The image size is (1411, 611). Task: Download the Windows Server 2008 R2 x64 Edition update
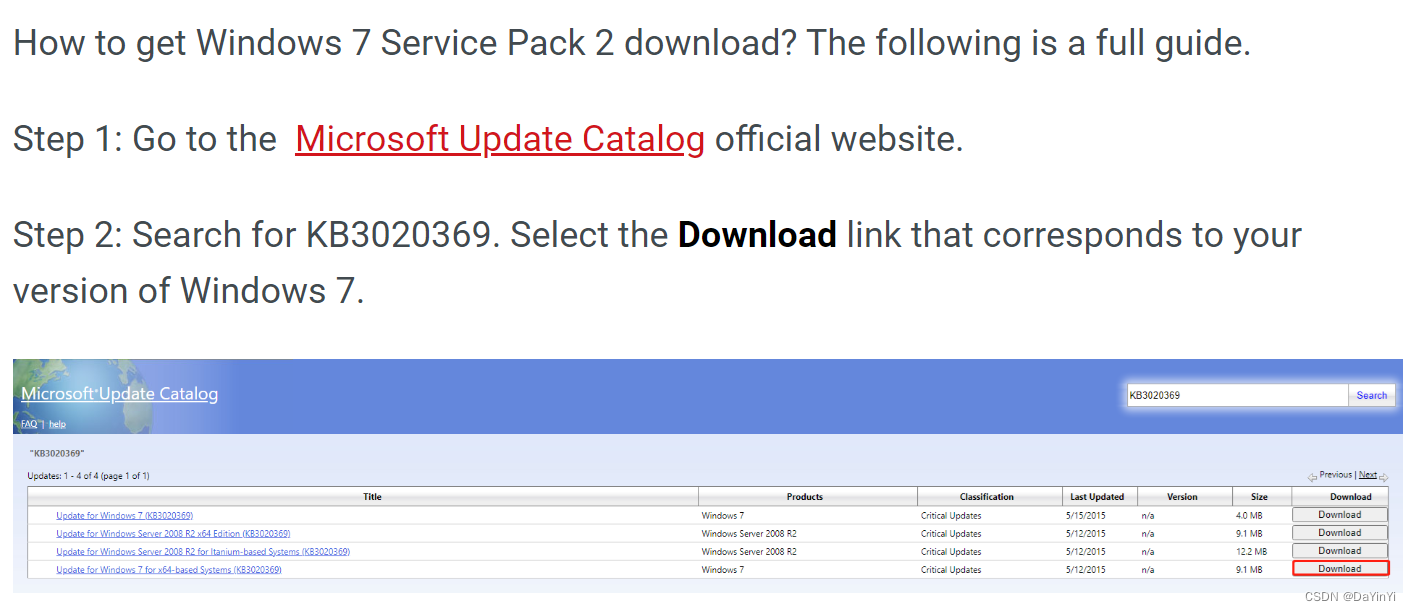coord(1339,532)
